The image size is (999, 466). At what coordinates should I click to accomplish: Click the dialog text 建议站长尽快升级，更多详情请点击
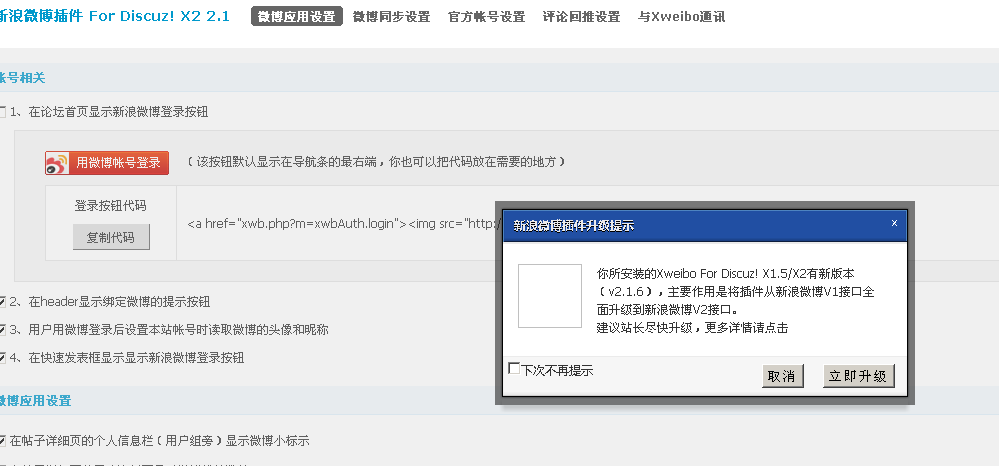coord(693,328)
